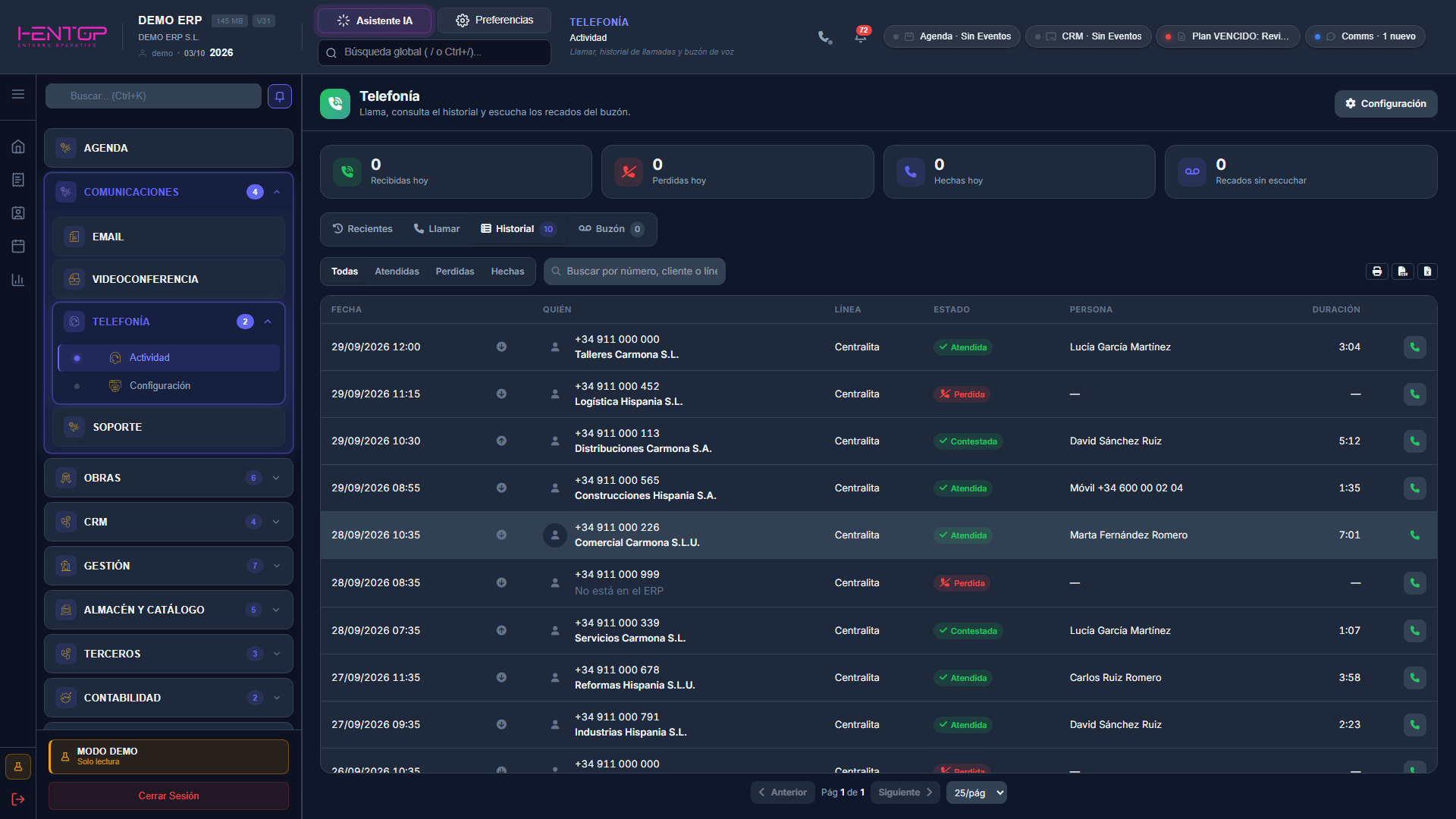Click the print icon above the table
Viewport: 1456px width, 819px height.
point(1377,271)
